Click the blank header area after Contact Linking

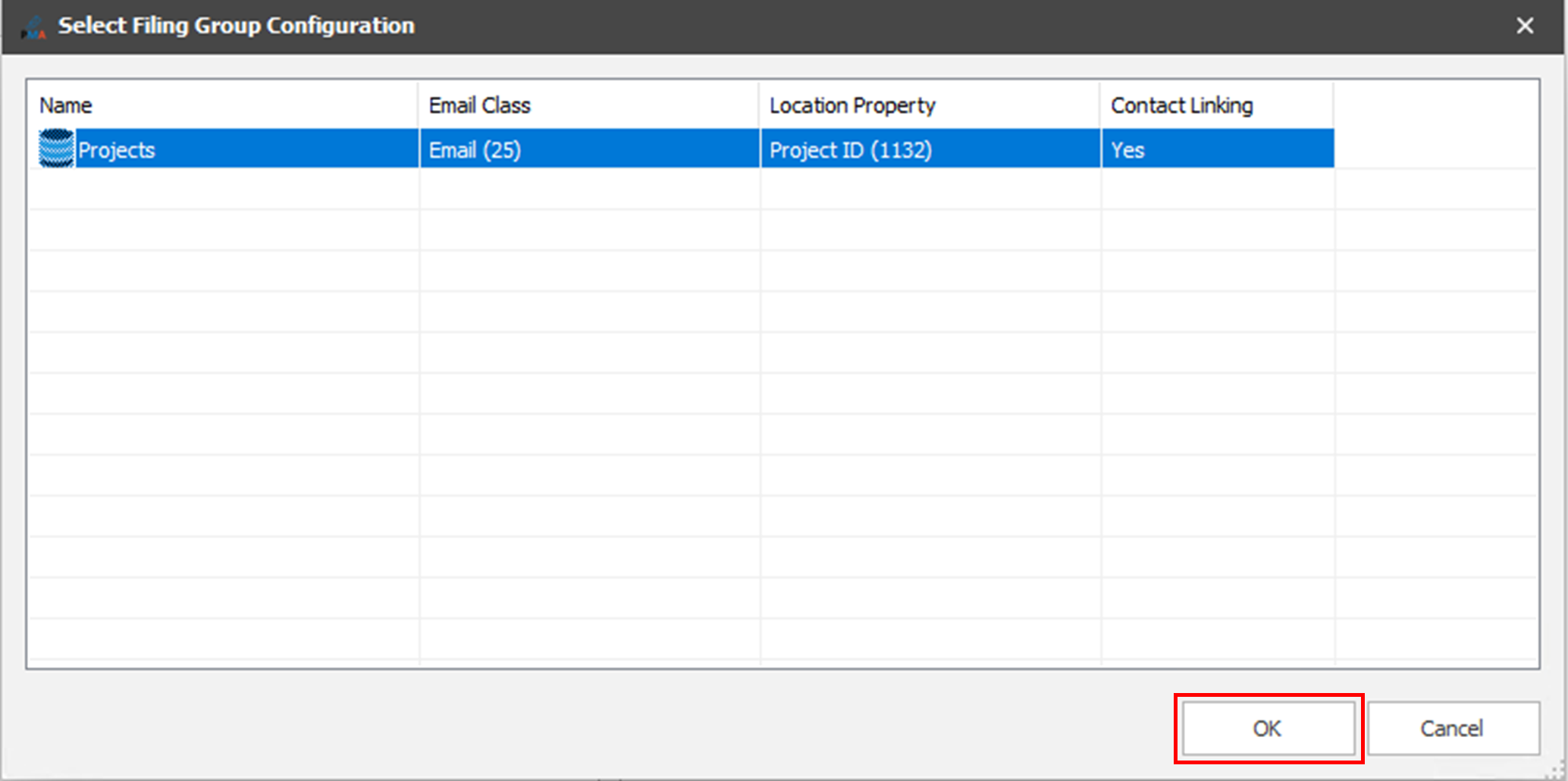point(1435,105)
